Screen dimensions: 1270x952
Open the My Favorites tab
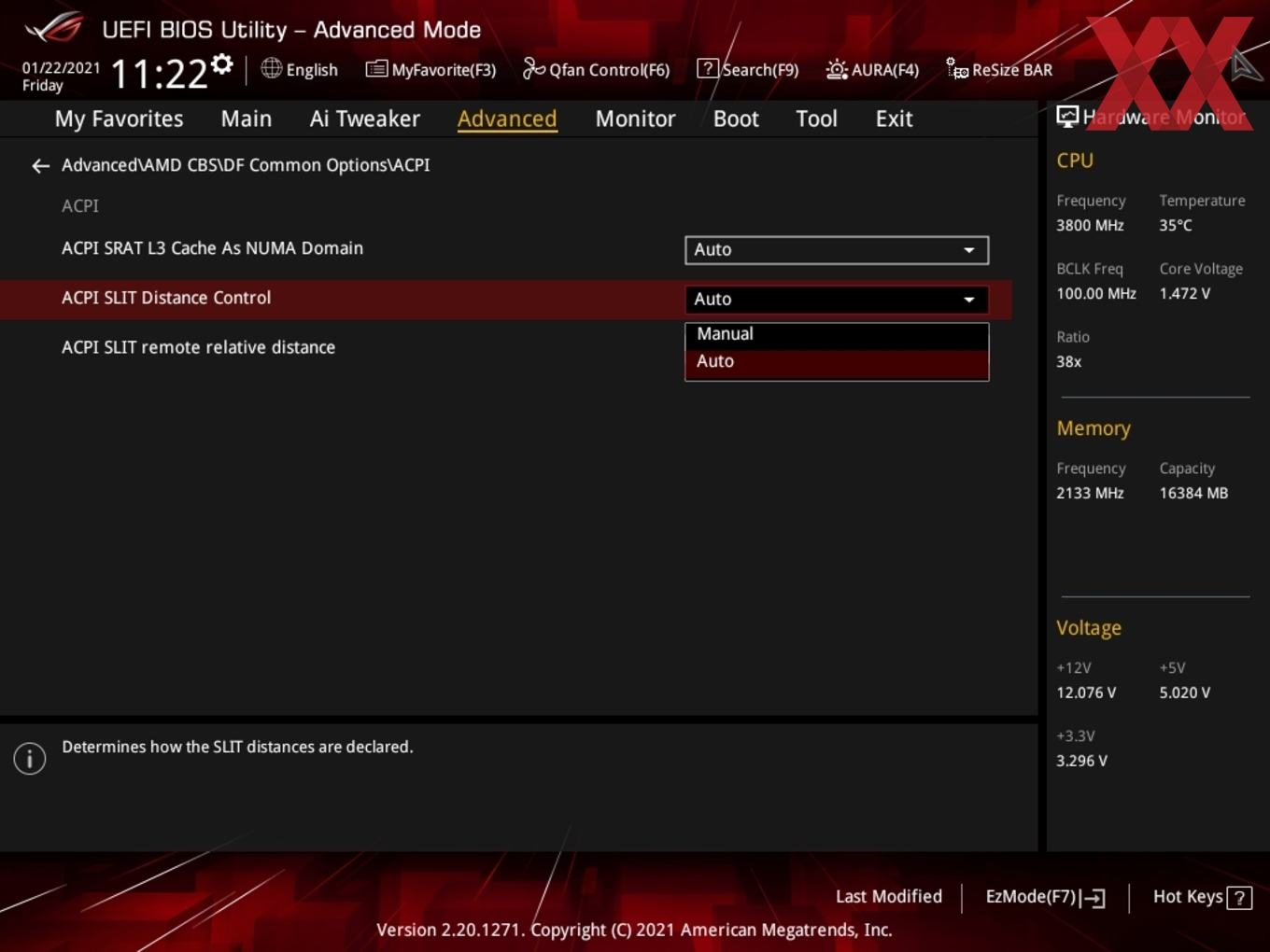[x=119, y=119]
